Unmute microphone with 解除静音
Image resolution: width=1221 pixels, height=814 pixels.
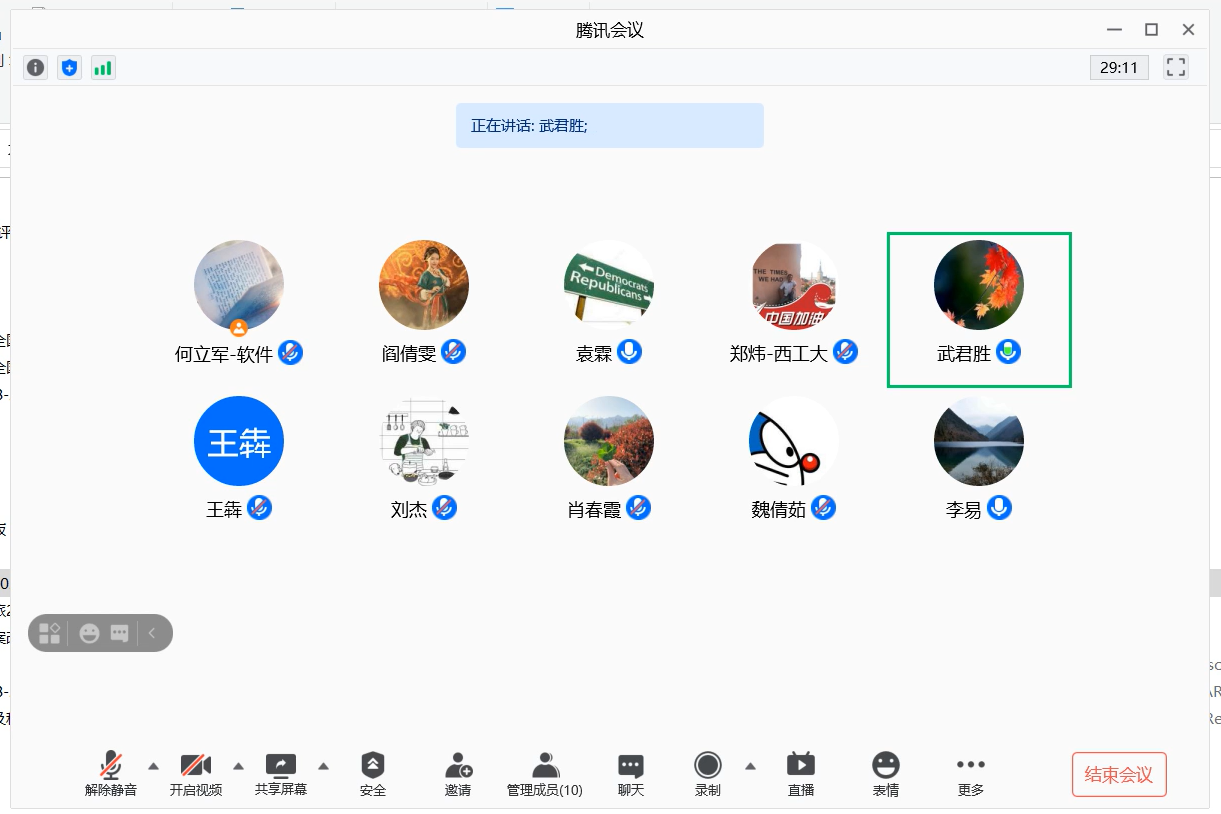click(111, 774)
